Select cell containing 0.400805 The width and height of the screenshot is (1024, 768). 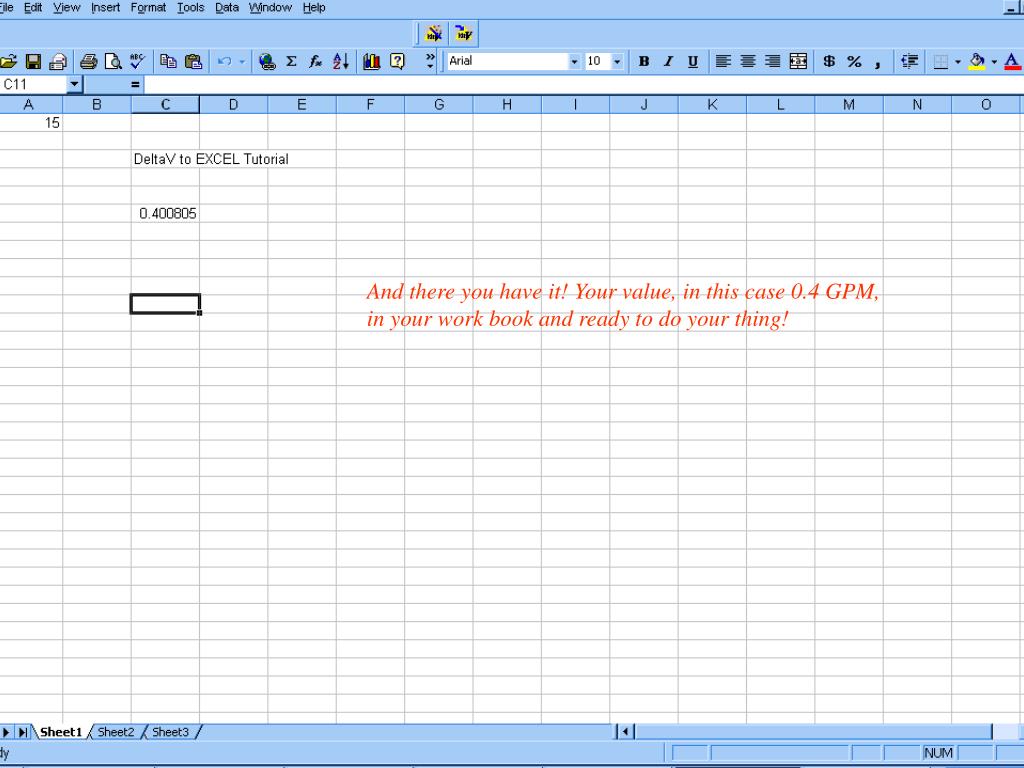pyautogui.click(x=165, y=214)
